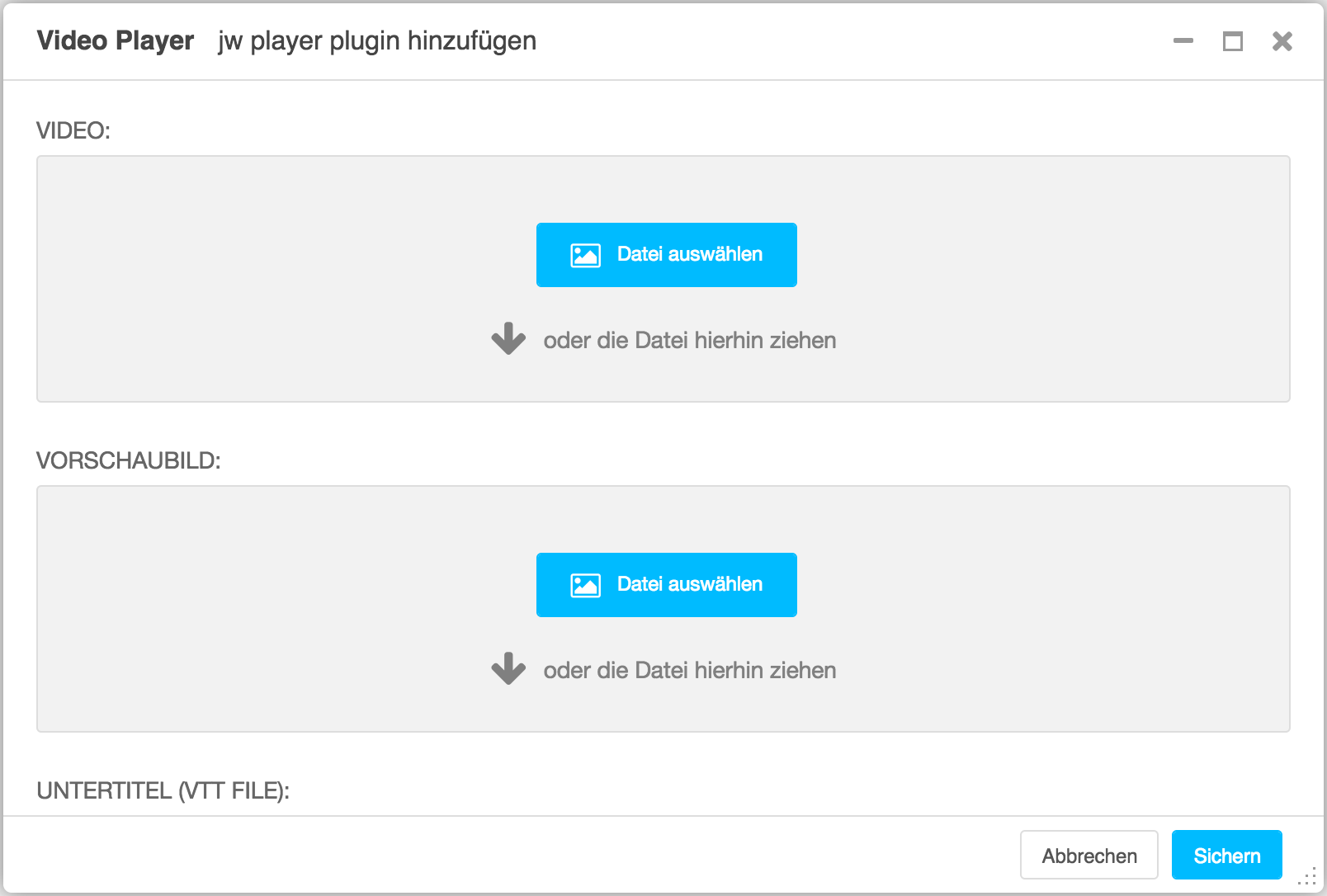Select the VORSCHAUBILD field label
This screenshot has height=896, width=1327.
point(129,460)
